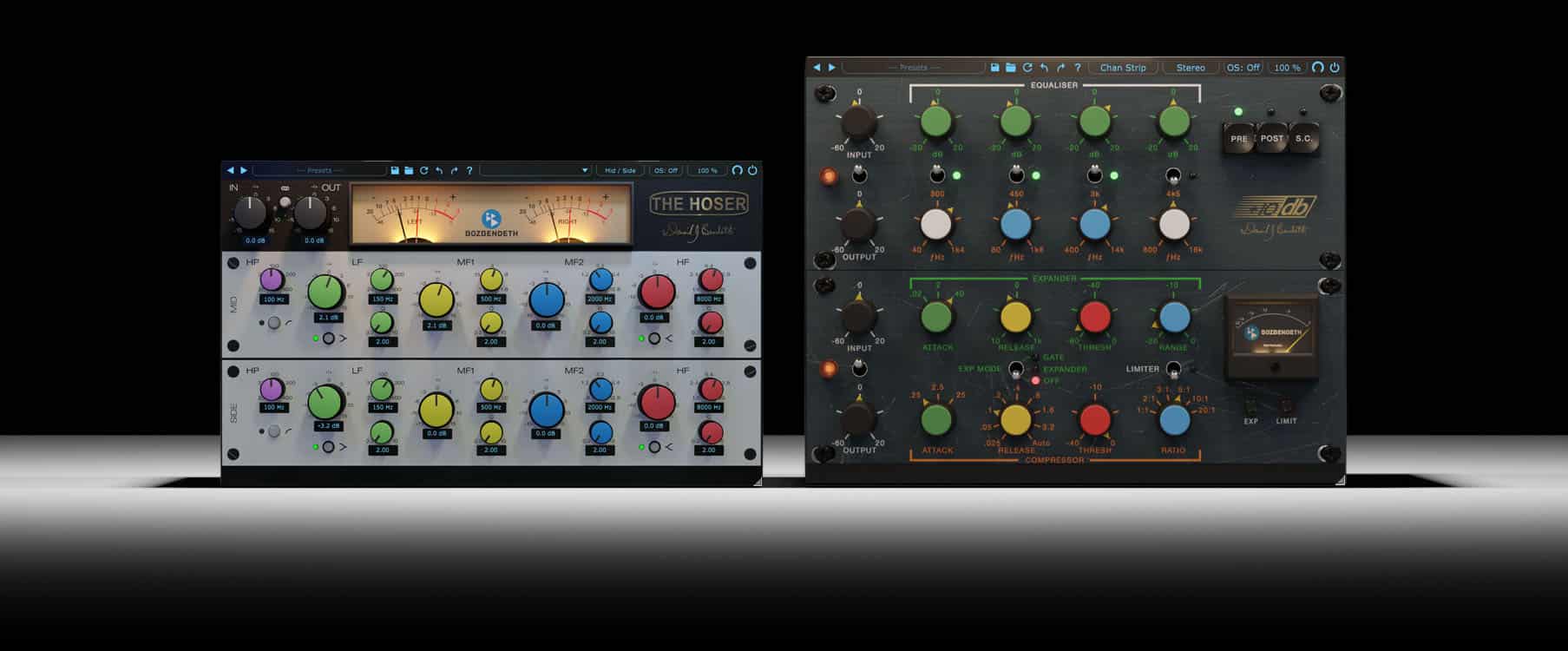Toggle MID row HF shelf button

(654, 339)
